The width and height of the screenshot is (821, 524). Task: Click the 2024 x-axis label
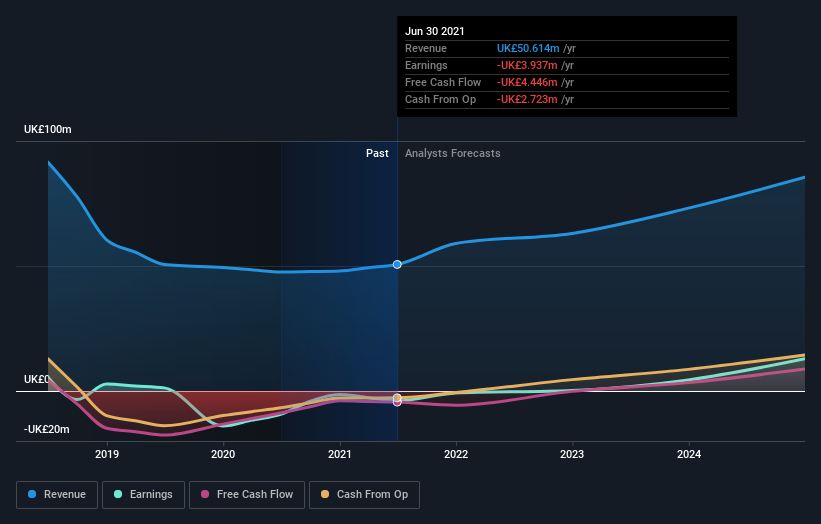coord(689,454)
